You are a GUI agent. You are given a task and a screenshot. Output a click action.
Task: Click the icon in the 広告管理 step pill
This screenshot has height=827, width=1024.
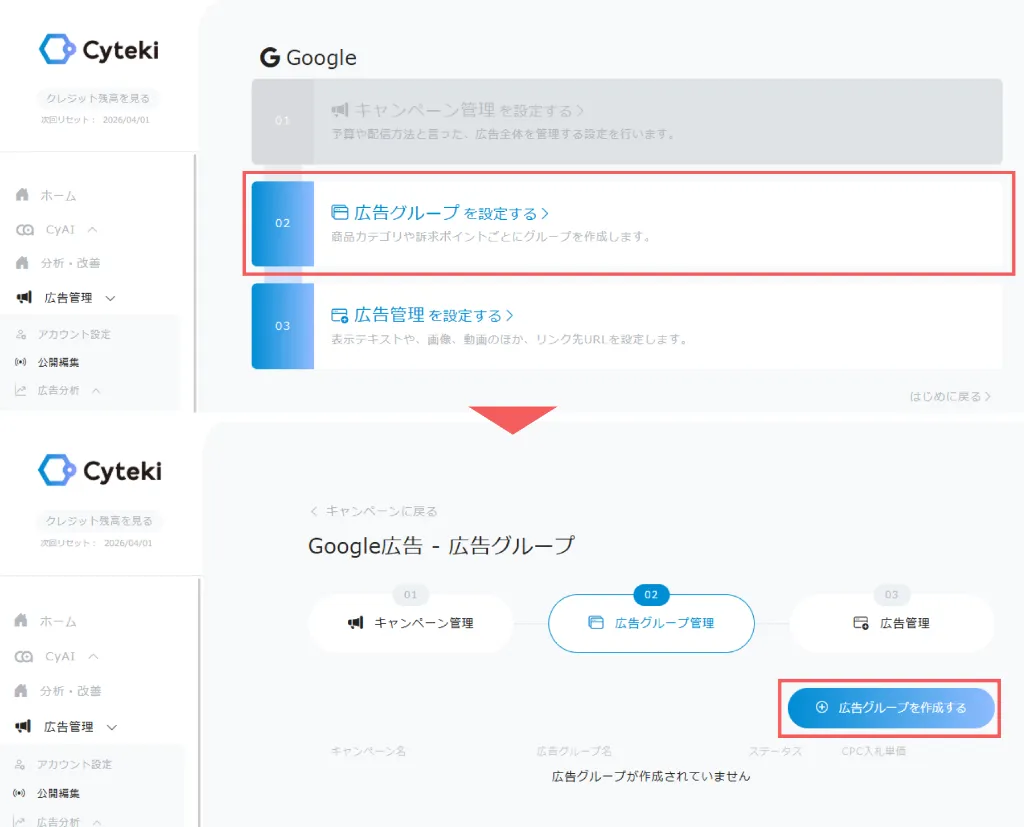click(861, 623)
